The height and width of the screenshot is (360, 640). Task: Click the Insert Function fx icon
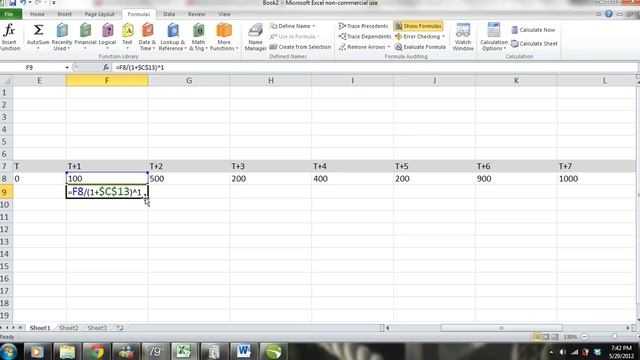(x=9, y=37)
